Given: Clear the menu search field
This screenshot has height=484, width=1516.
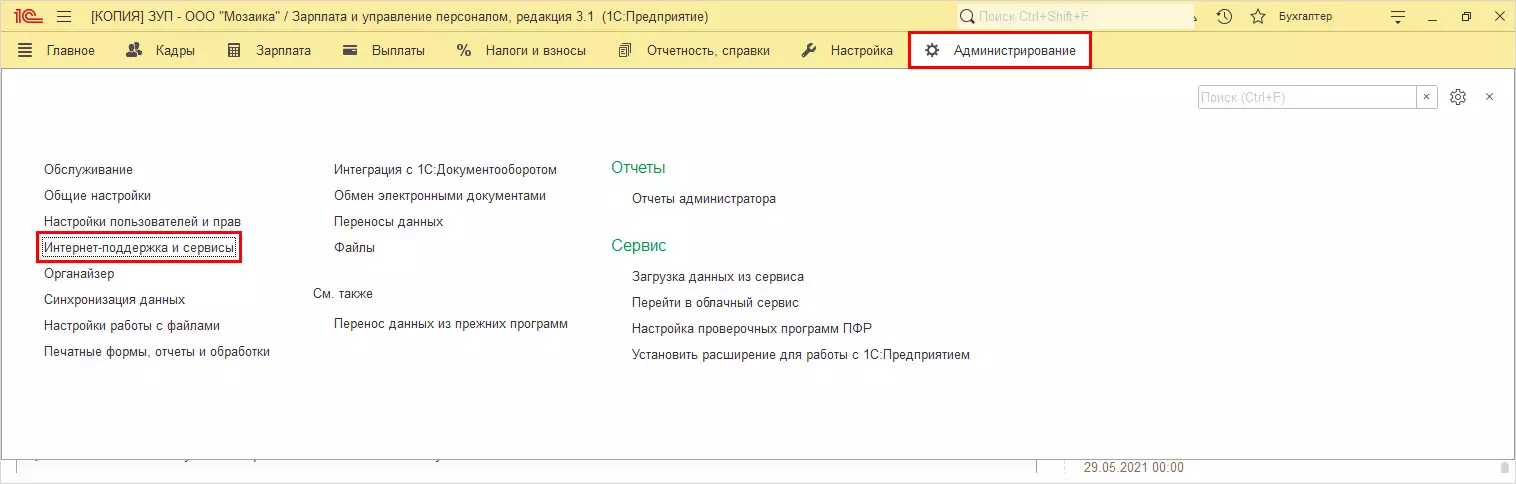Looking at the screenshot, I should click(x=1427, y=97).
